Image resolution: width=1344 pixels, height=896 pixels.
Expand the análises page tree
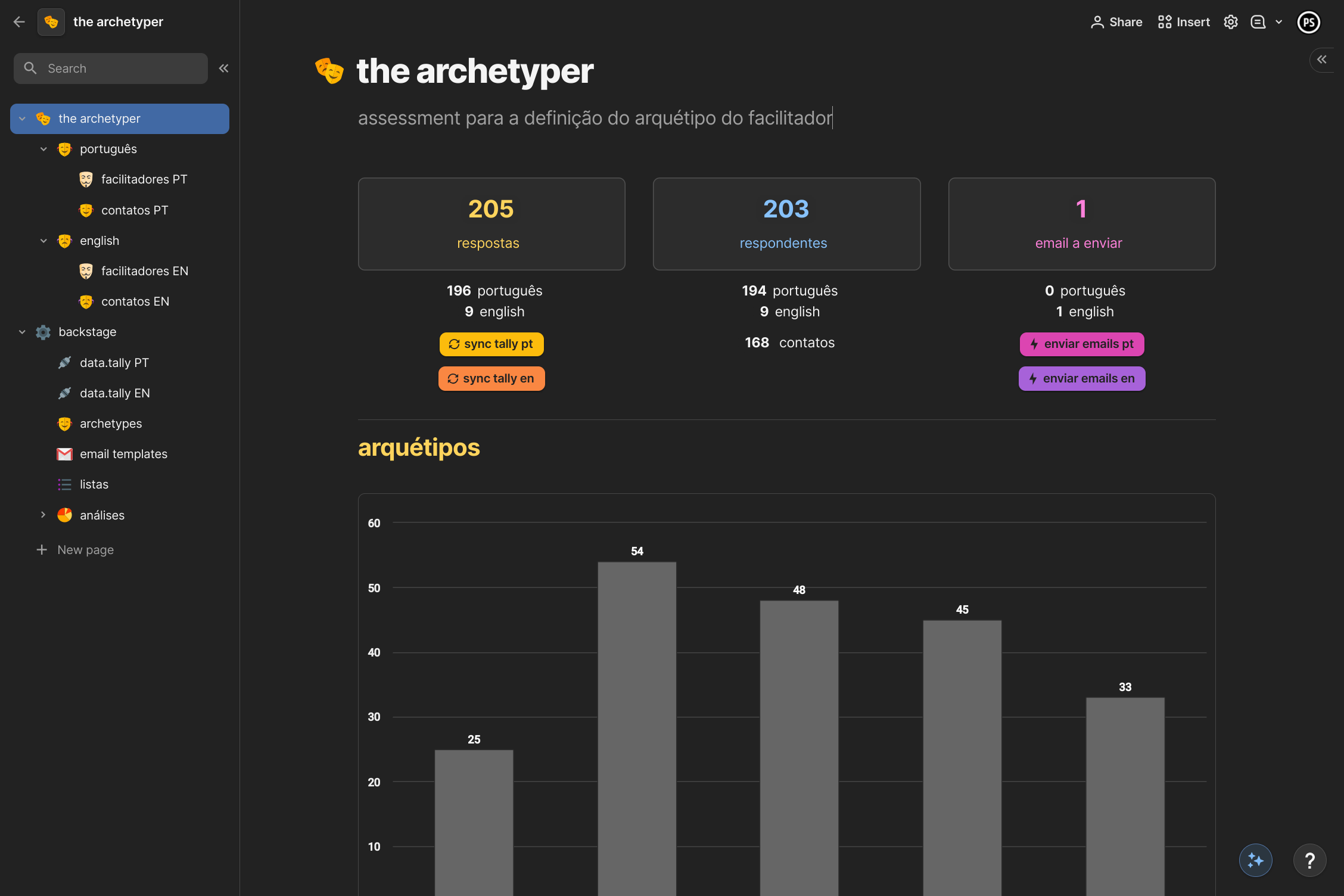(x=43, y=515)
